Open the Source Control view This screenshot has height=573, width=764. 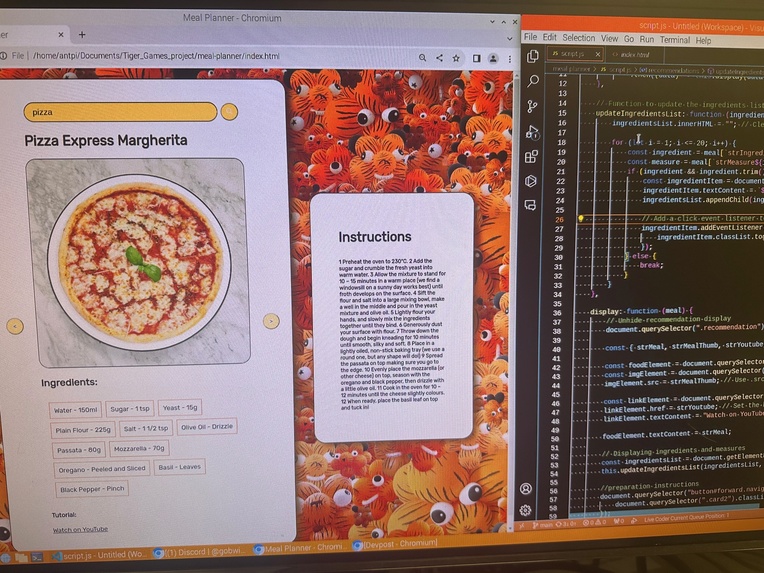pyautogui.click(x=532, y=106)
